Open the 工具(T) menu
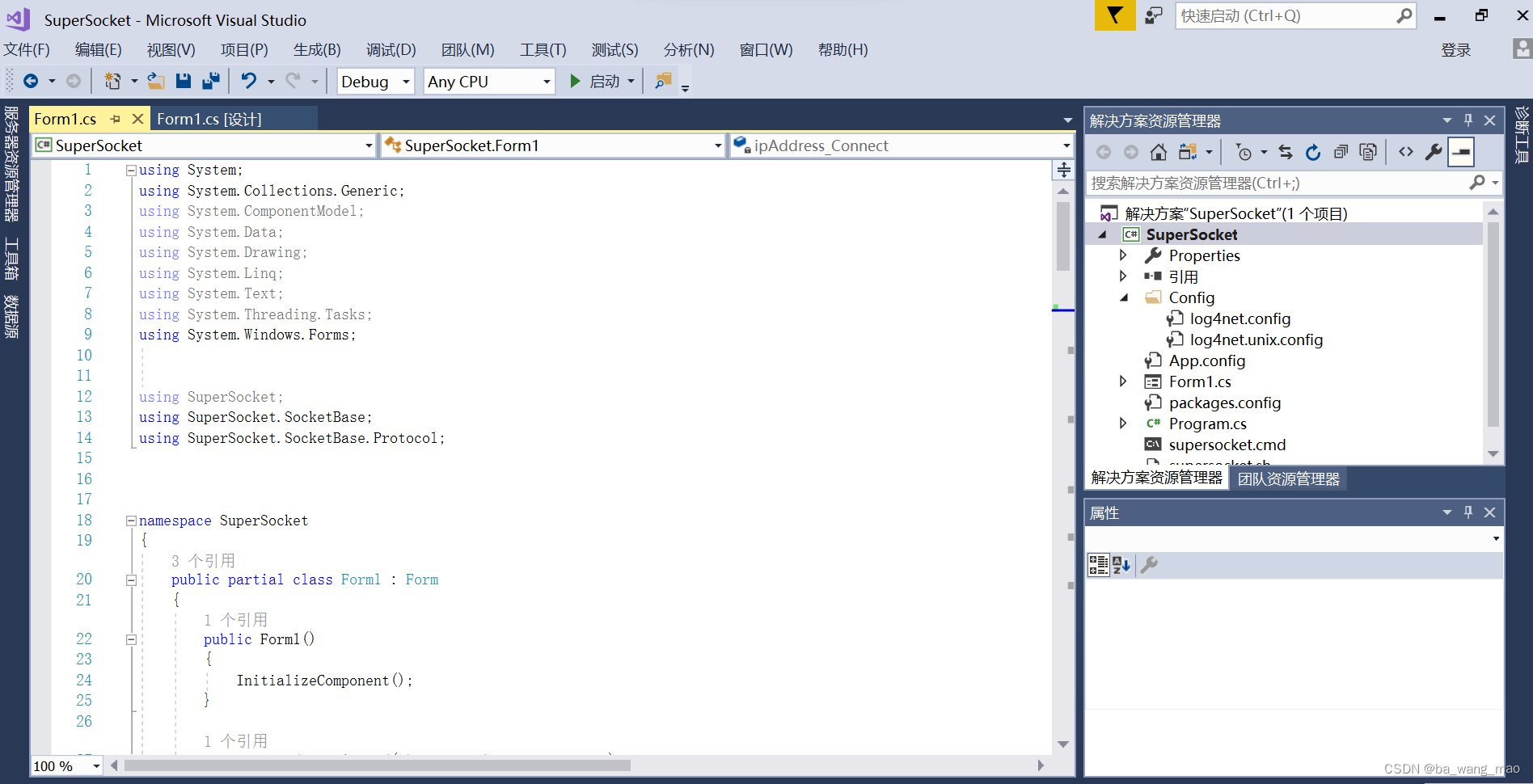Screen dimensions: 1533x784 (x=543, y=50)
